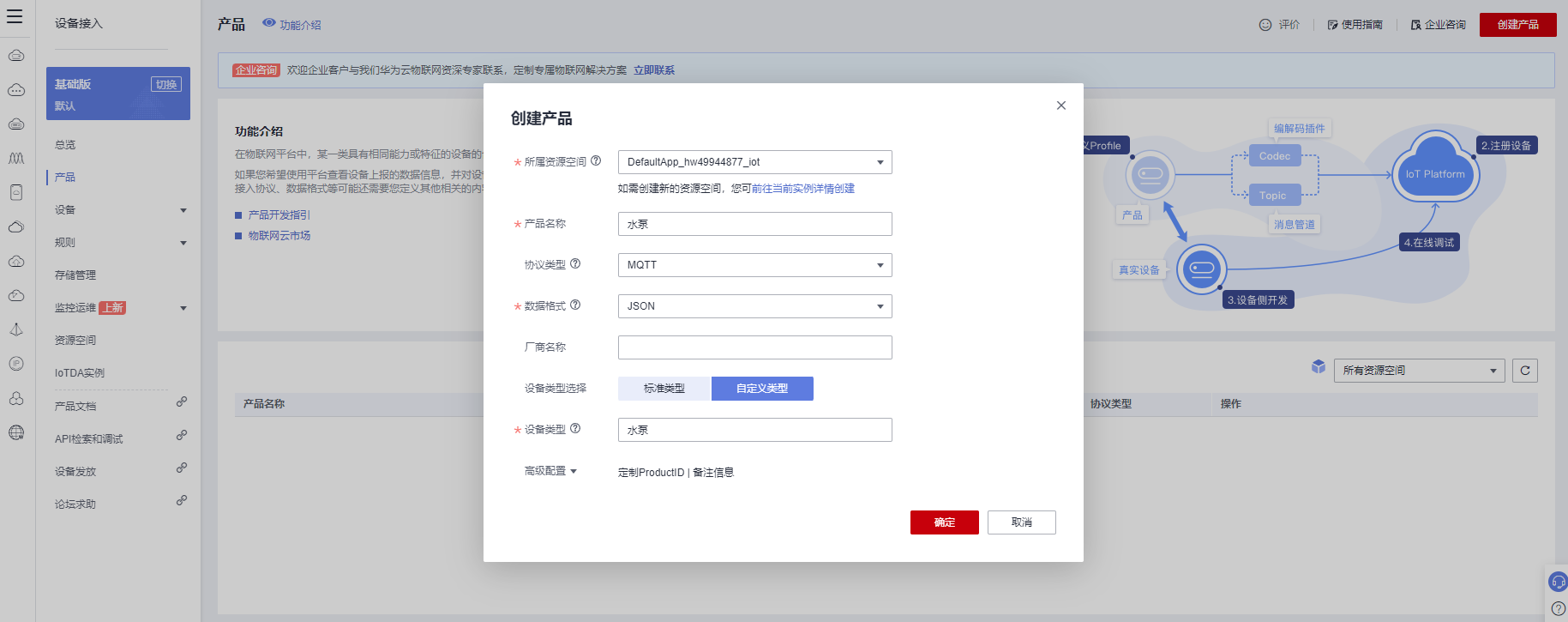Open the 所属资源空间 dropdown
Viewport: 1568px width, 622px height.
(754, 162)
